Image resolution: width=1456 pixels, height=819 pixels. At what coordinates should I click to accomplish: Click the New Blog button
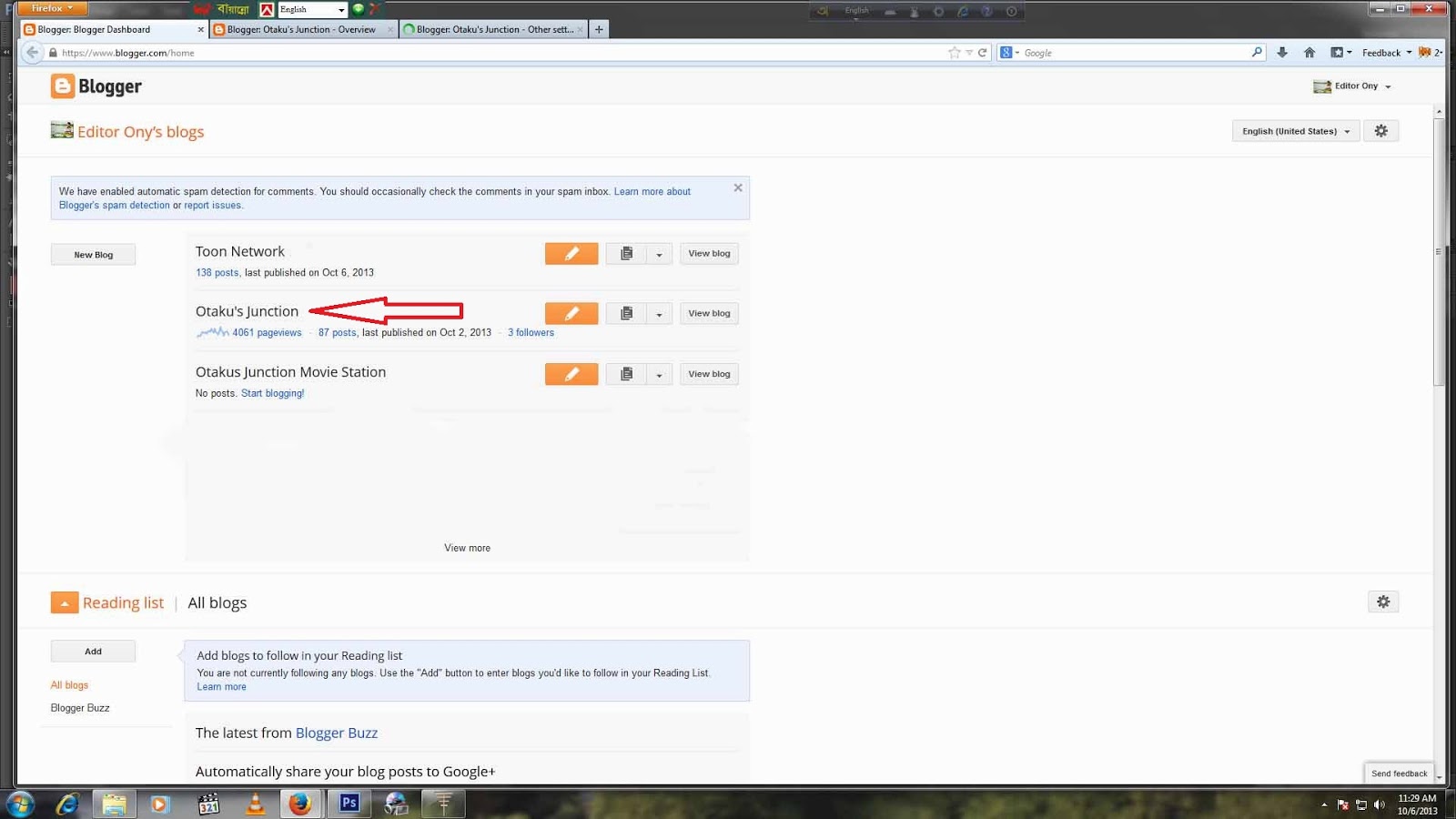(x=93, y=255)
